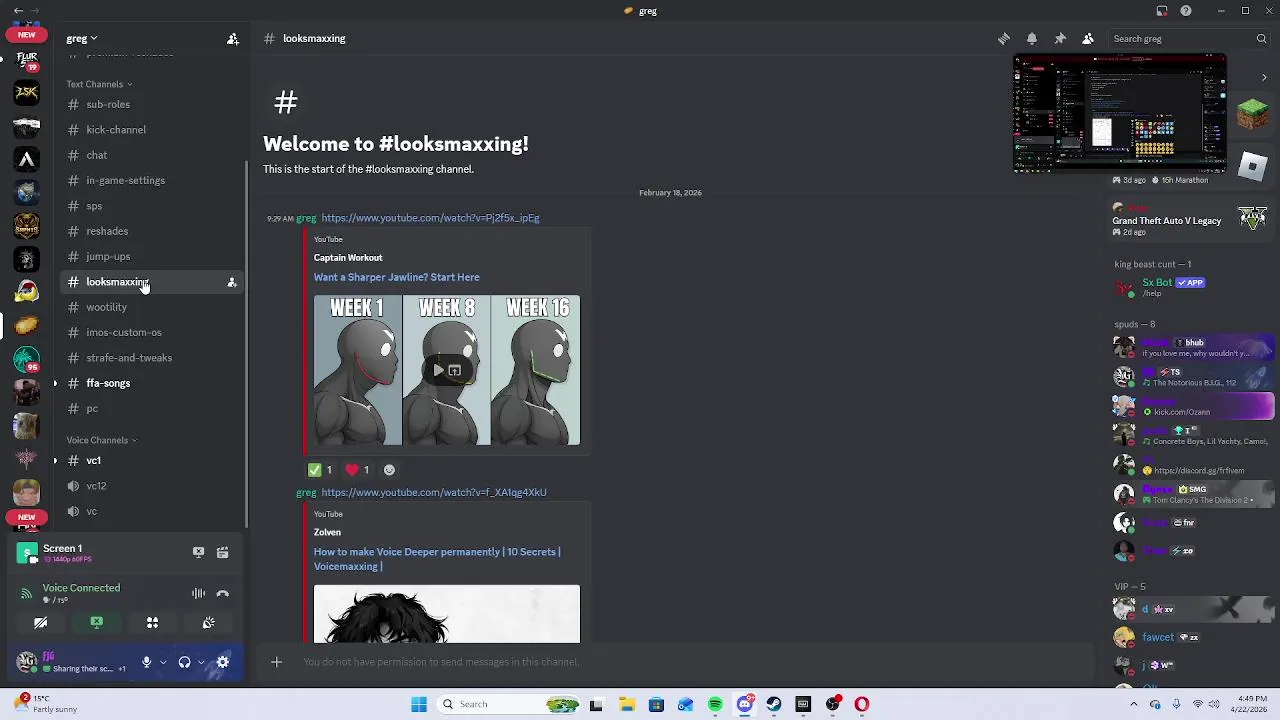Click Voice Connected status text
The height and width of the screenshot is (720, 1280).
[81, 588]
